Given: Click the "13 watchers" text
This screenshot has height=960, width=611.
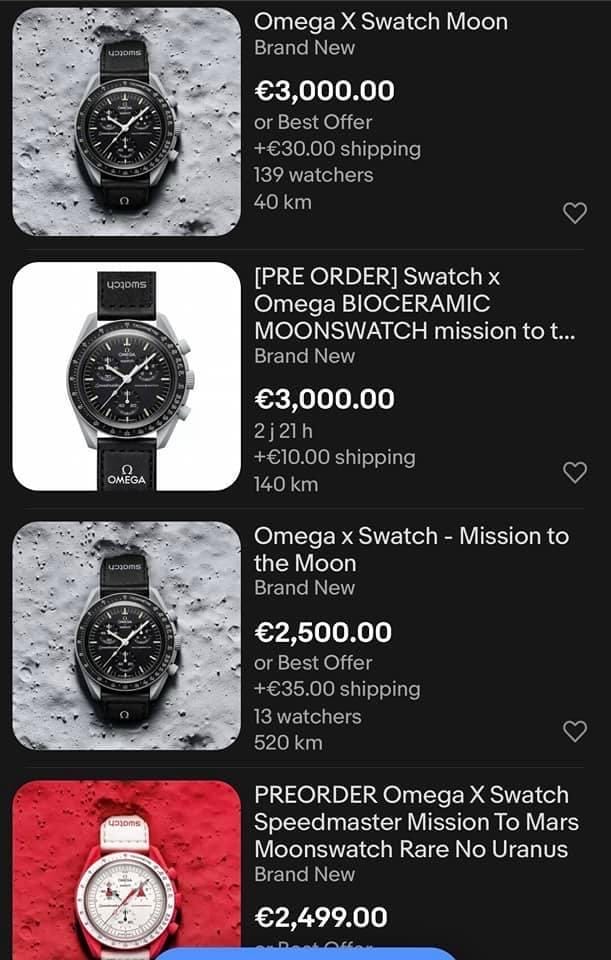Looking at the screenshot, I should click(x=308, y=716).
